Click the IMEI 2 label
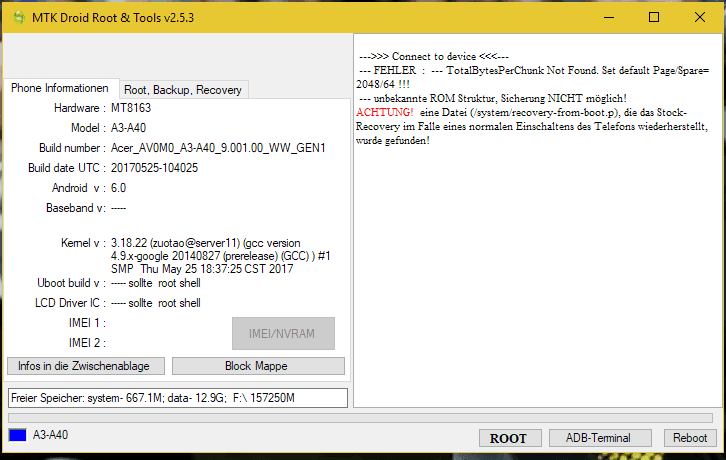This screenshot has width=726, height=460. point(87,343)
